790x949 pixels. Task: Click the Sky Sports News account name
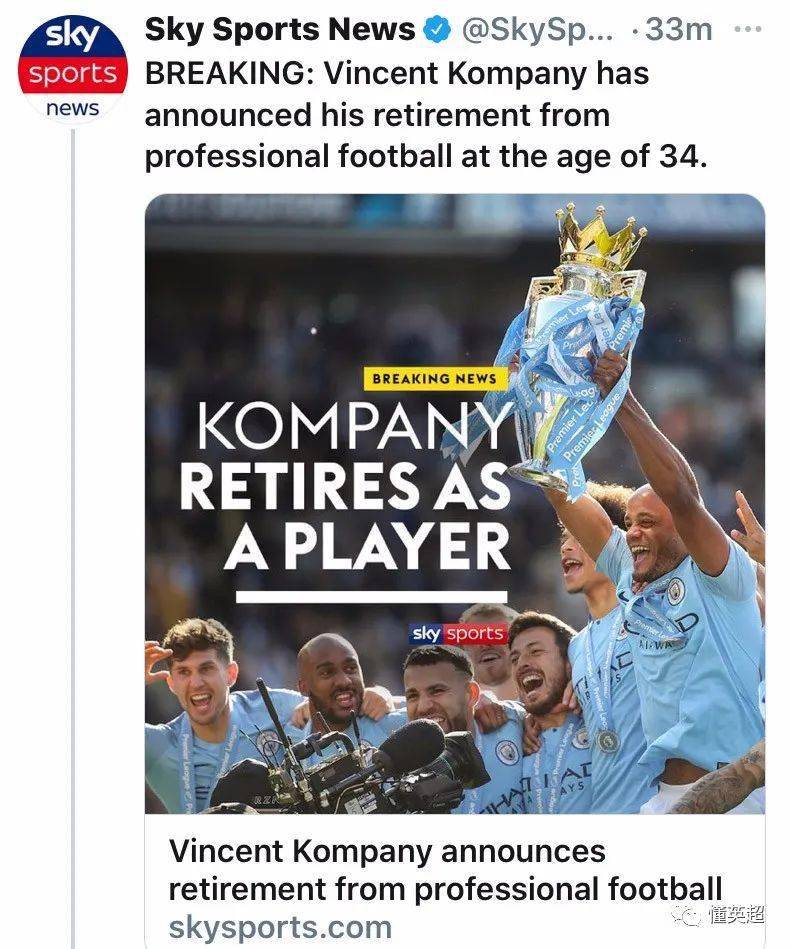coord(280,30)
